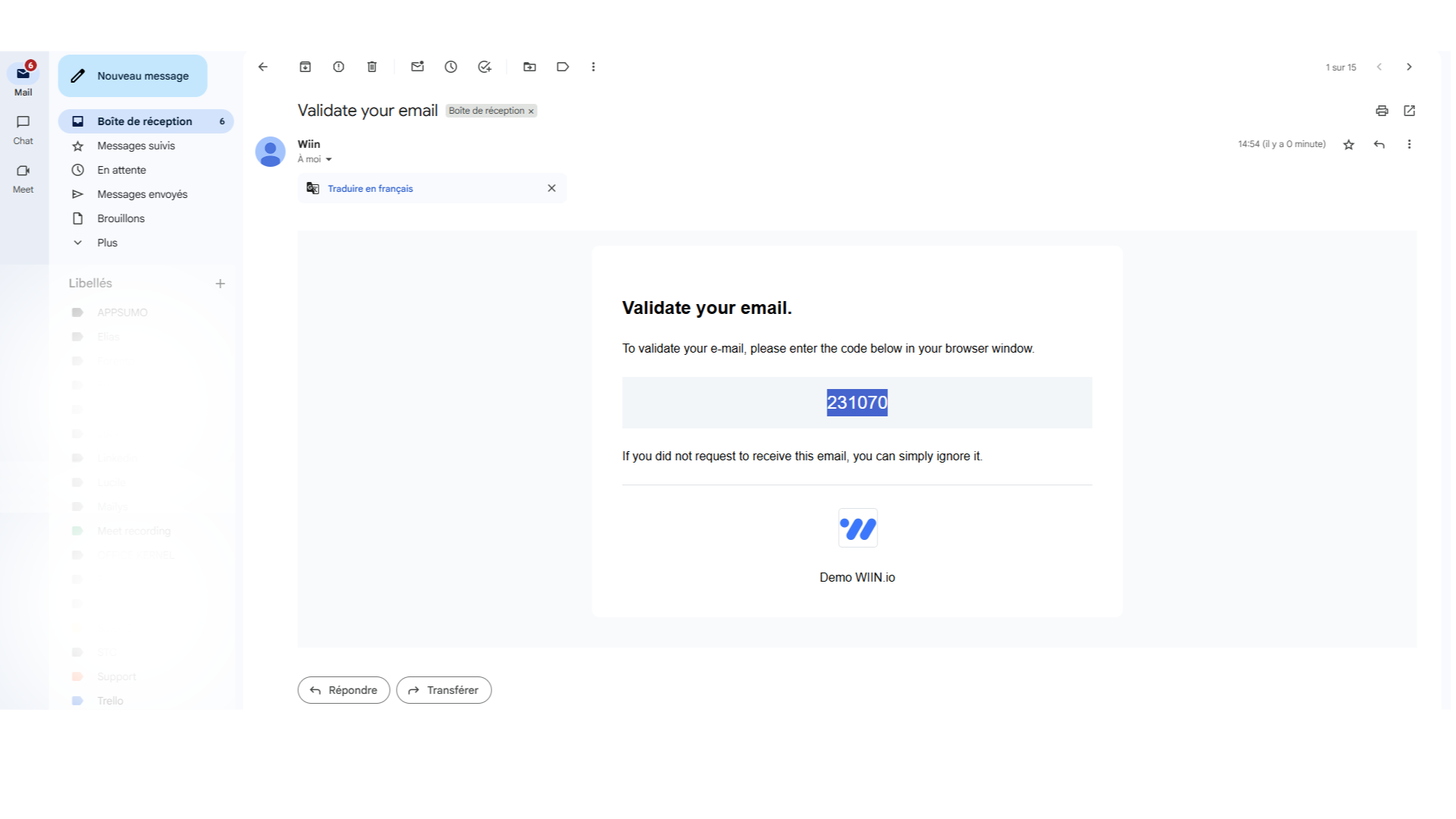Viewport: 1456px width, 819px height.
Task: Delete the email using the trash icon
Action: 372,67
